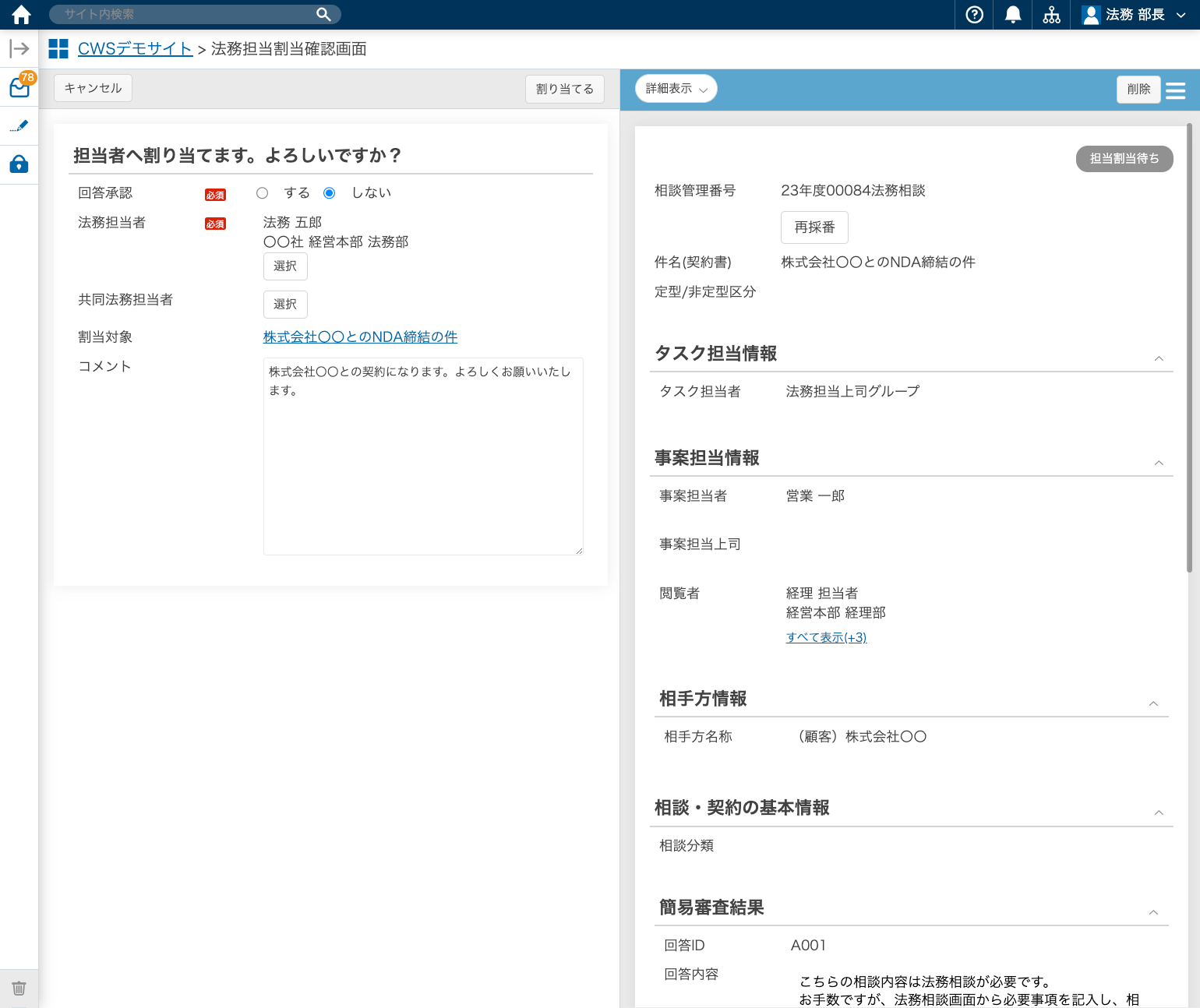Collapse the タスク担当情報 section
Screen dimensions: 1200x1008
(1159, 358)
